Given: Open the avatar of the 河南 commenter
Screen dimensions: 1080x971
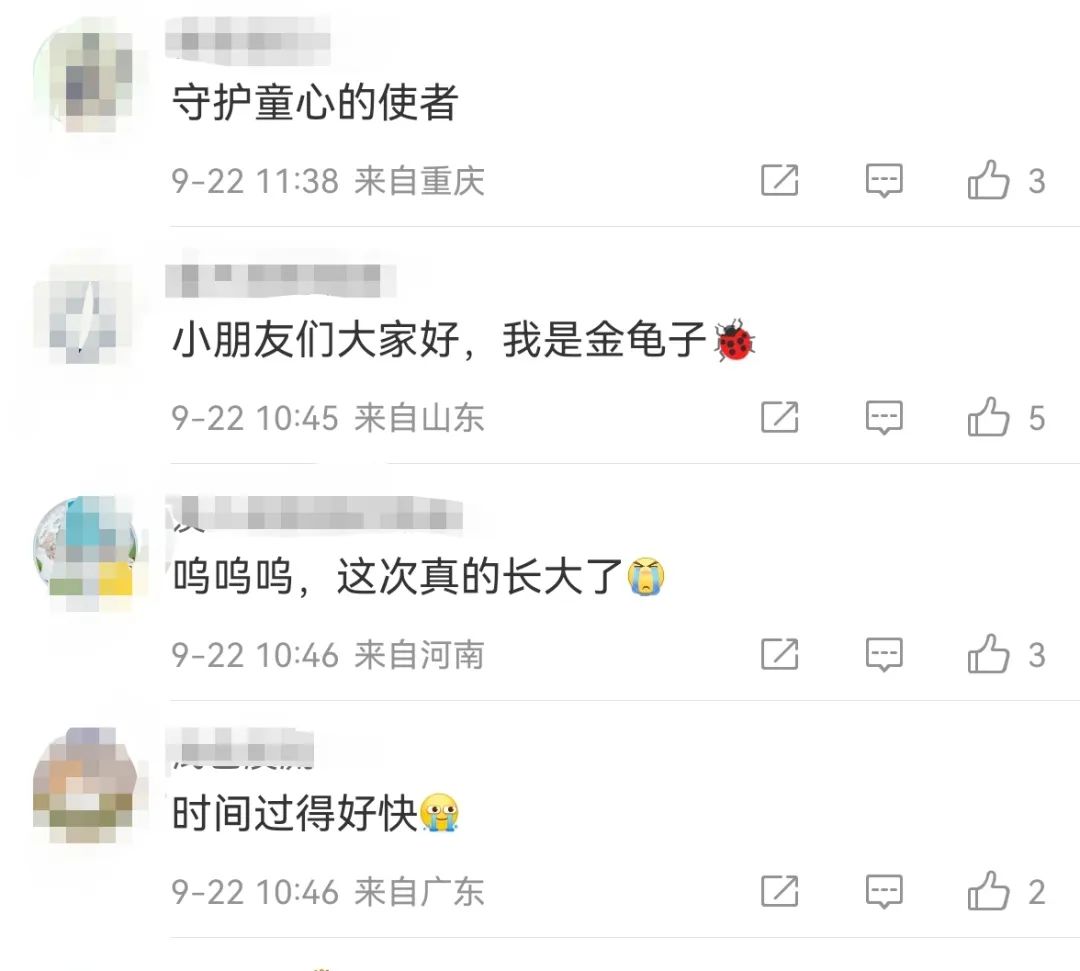Looking at the screenshot, I should click(85, 550).
